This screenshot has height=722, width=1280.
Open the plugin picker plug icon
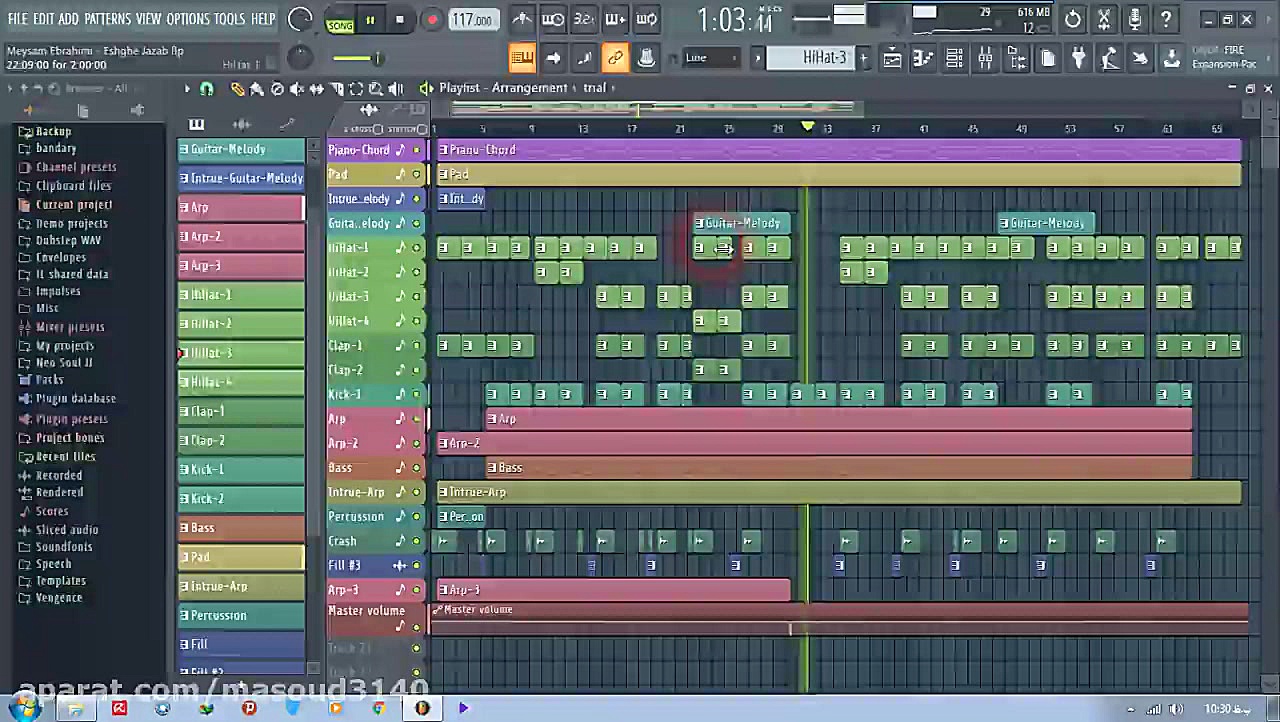point(1079,59)
